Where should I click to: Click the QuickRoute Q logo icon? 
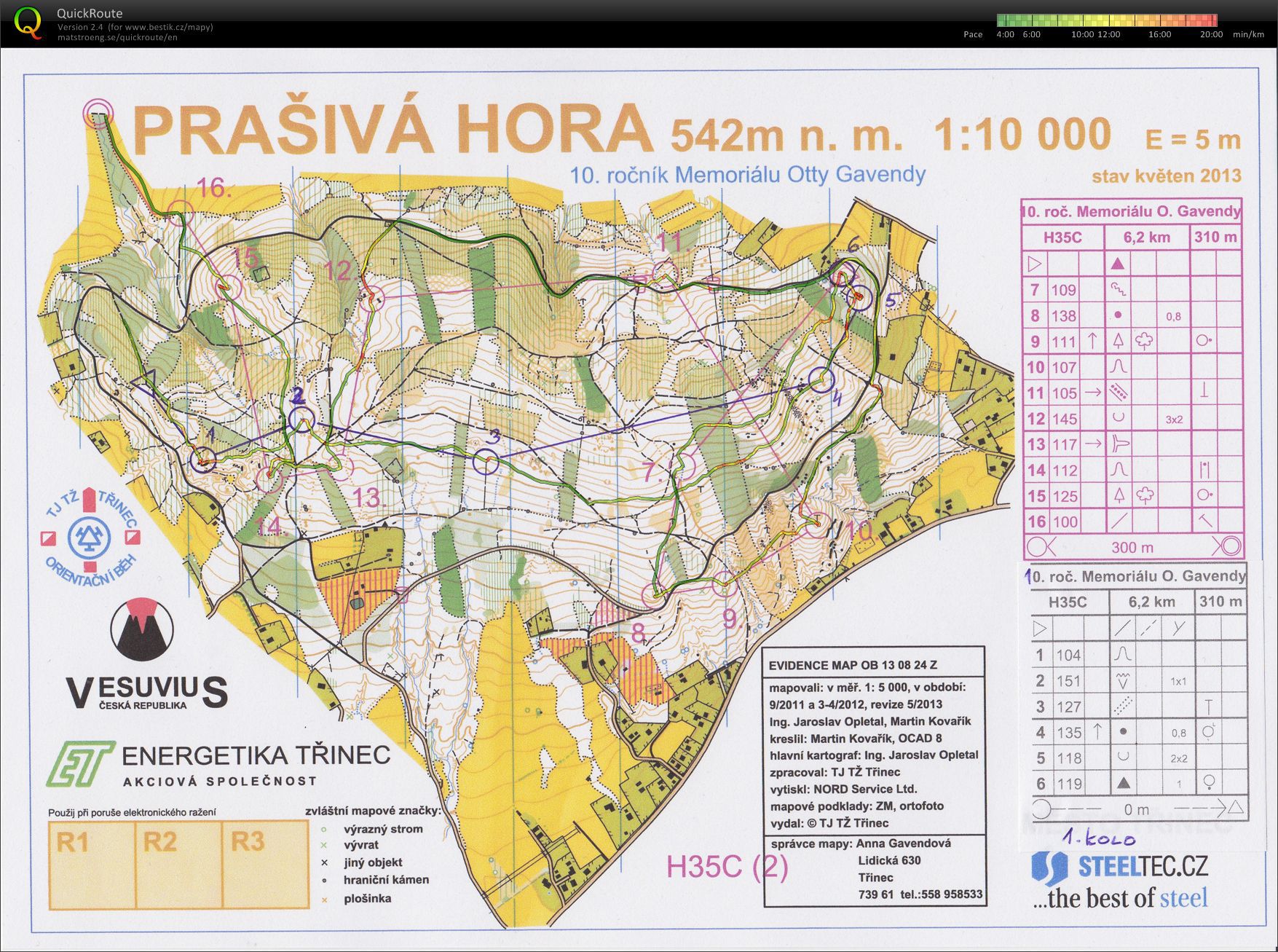27,22
